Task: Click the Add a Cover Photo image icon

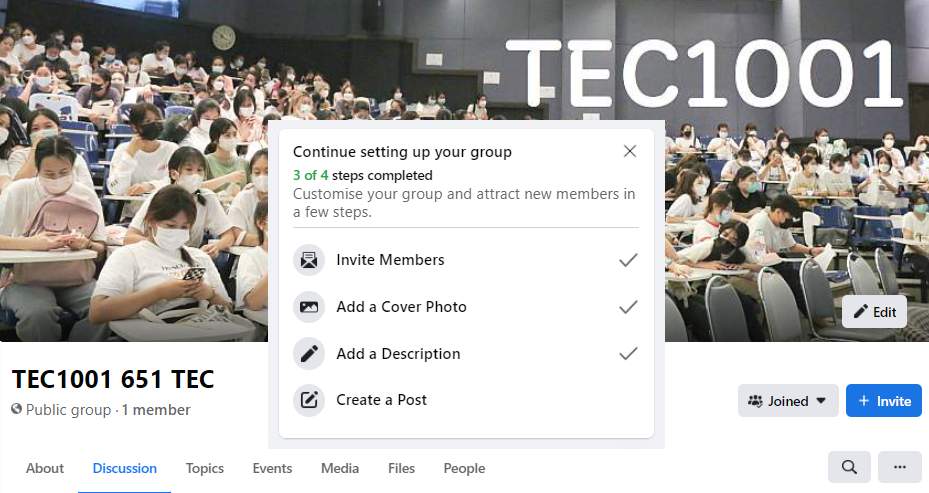Action: point(310,307)
